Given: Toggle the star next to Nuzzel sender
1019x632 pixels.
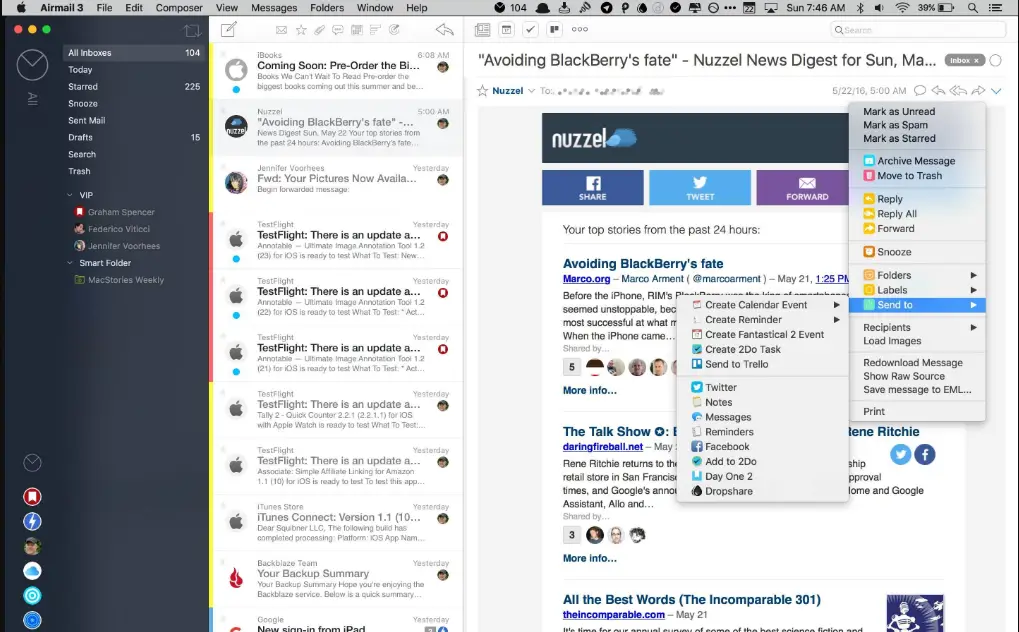Looking at the screenshot, I should pos(482,90).
